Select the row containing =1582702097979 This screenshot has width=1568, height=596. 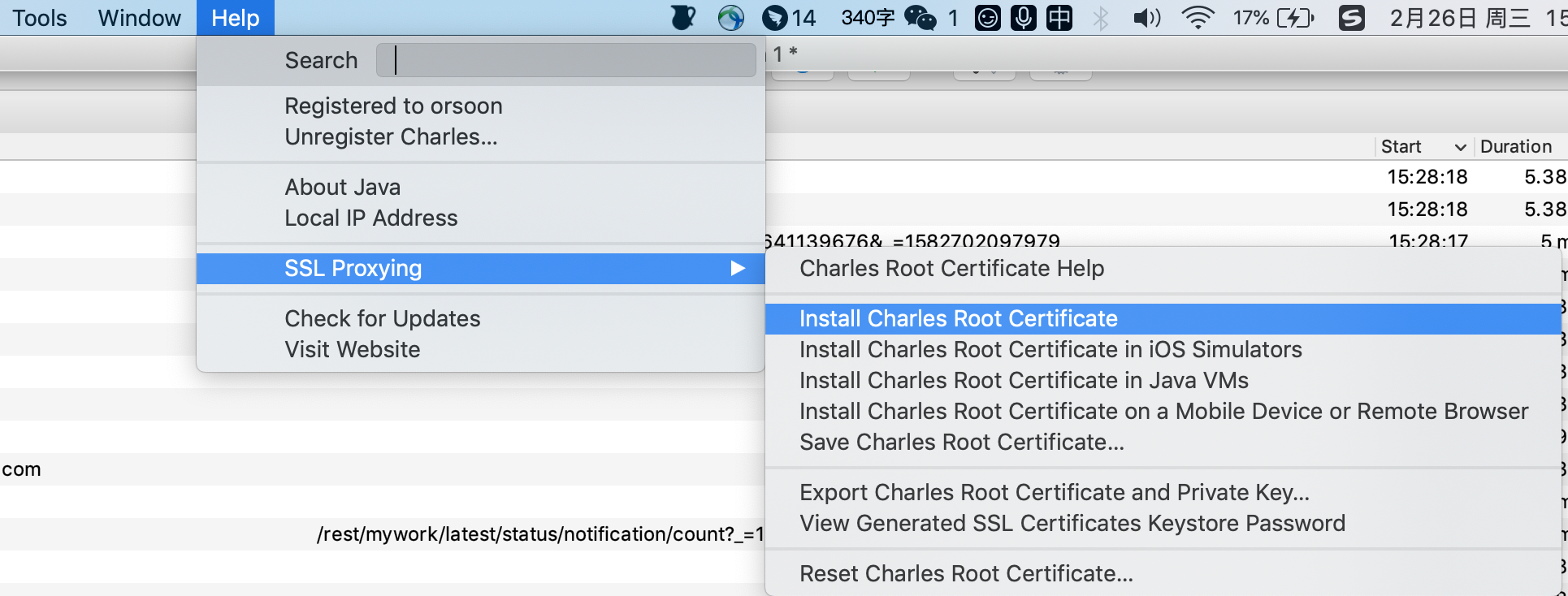(x=912, y=241)
